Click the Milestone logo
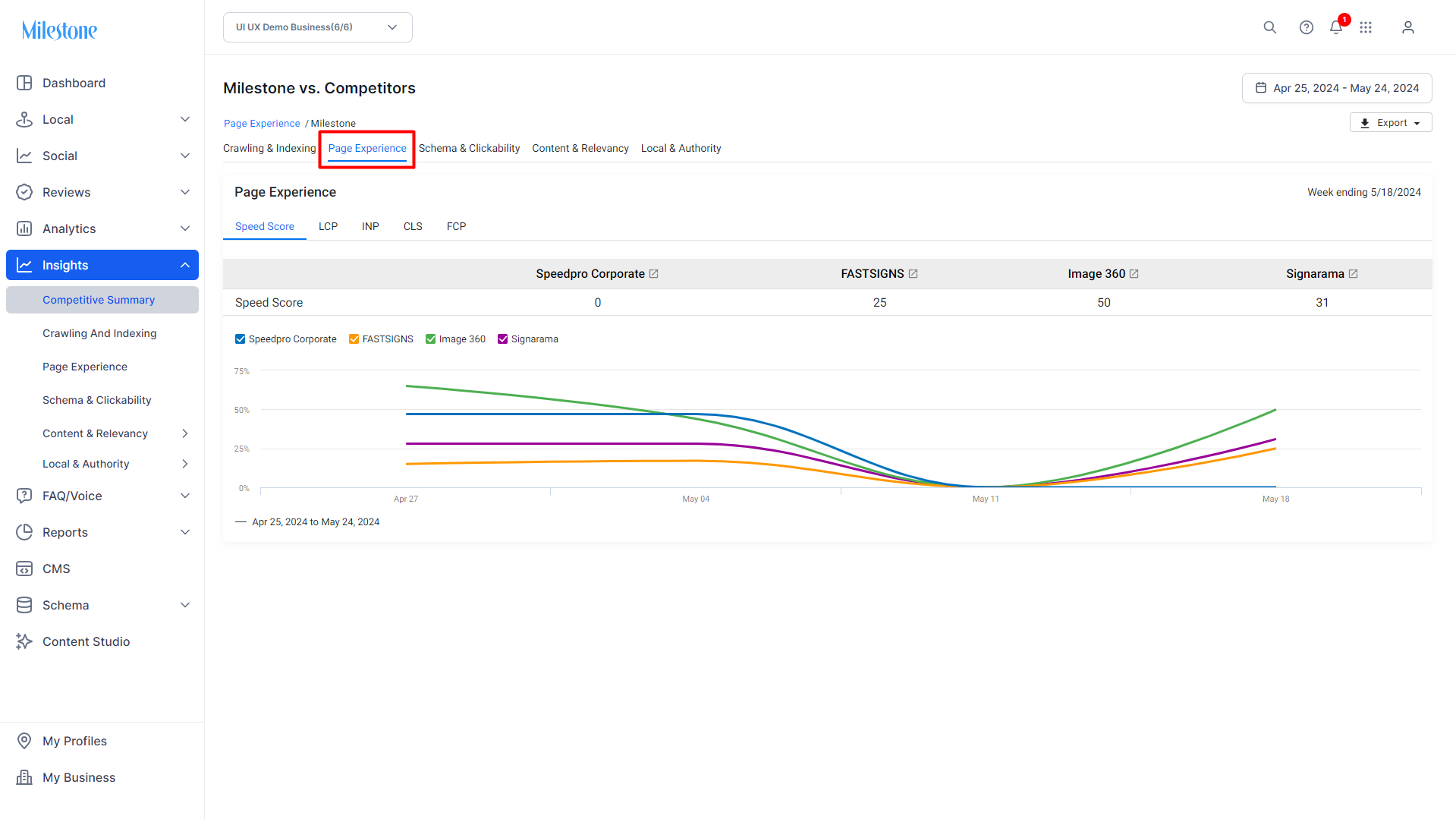1456x819 pixels. click(x=59, y=30)
